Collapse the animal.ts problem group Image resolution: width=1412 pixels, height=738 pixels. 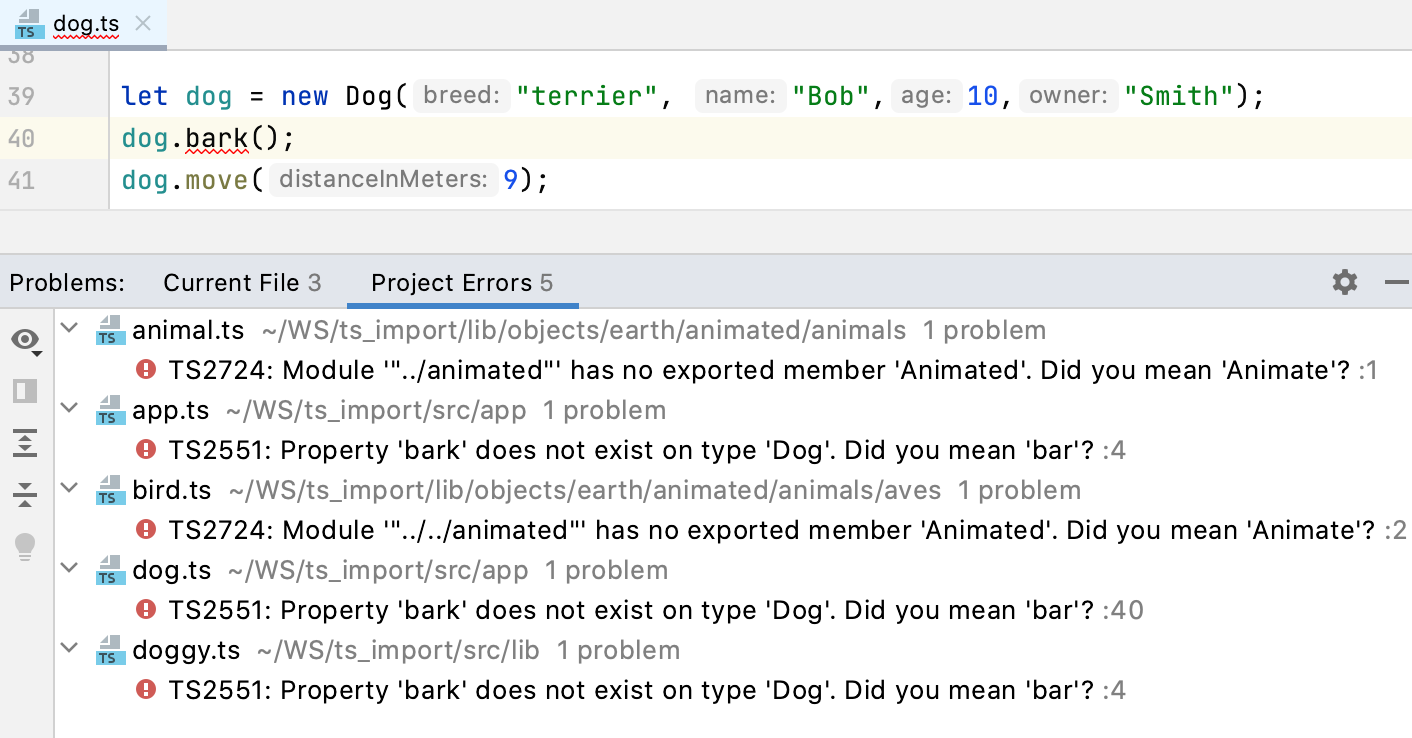68,327
